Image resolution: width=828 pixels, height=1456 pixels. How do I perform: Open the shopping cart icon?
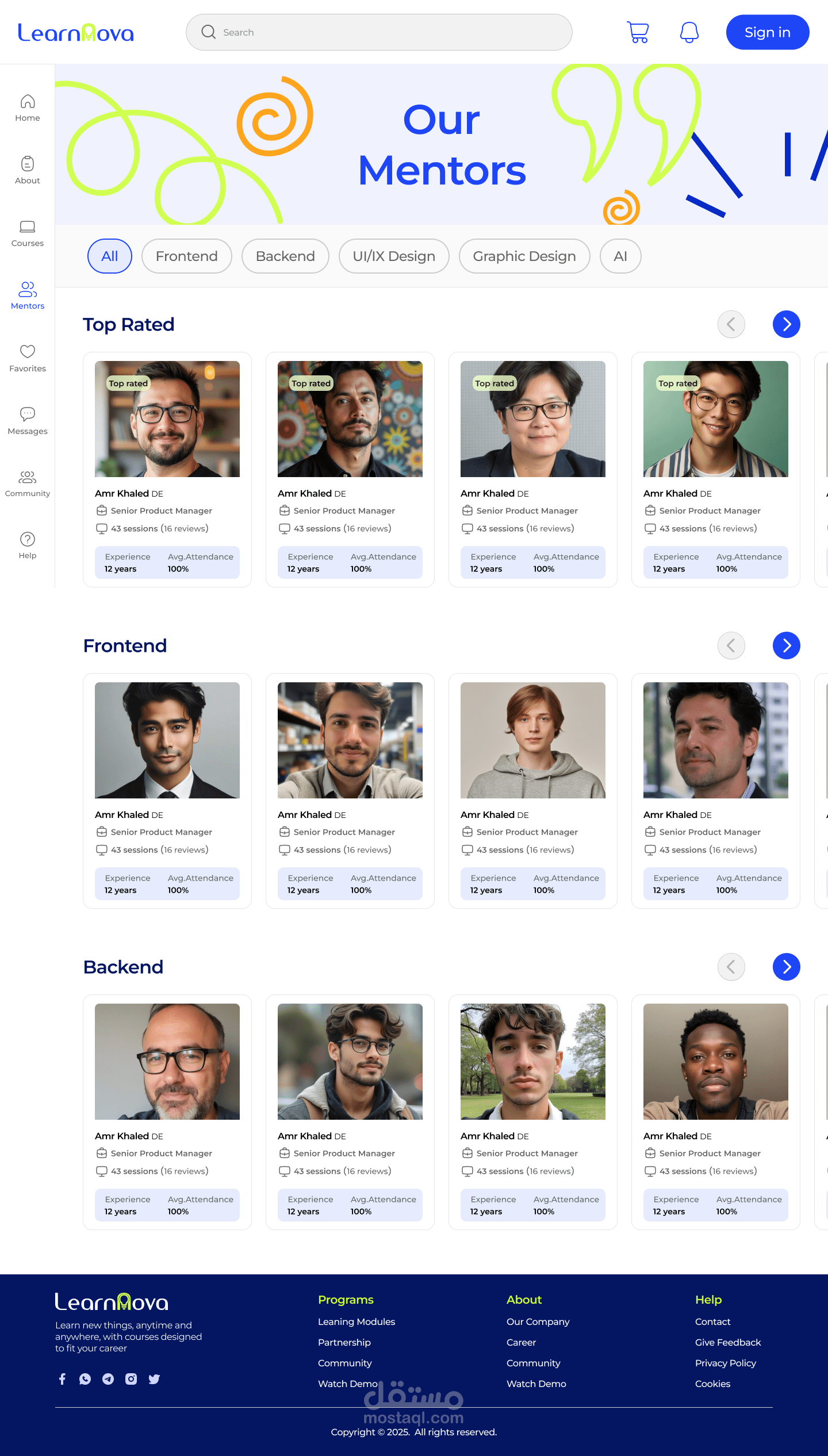point(638,32)
